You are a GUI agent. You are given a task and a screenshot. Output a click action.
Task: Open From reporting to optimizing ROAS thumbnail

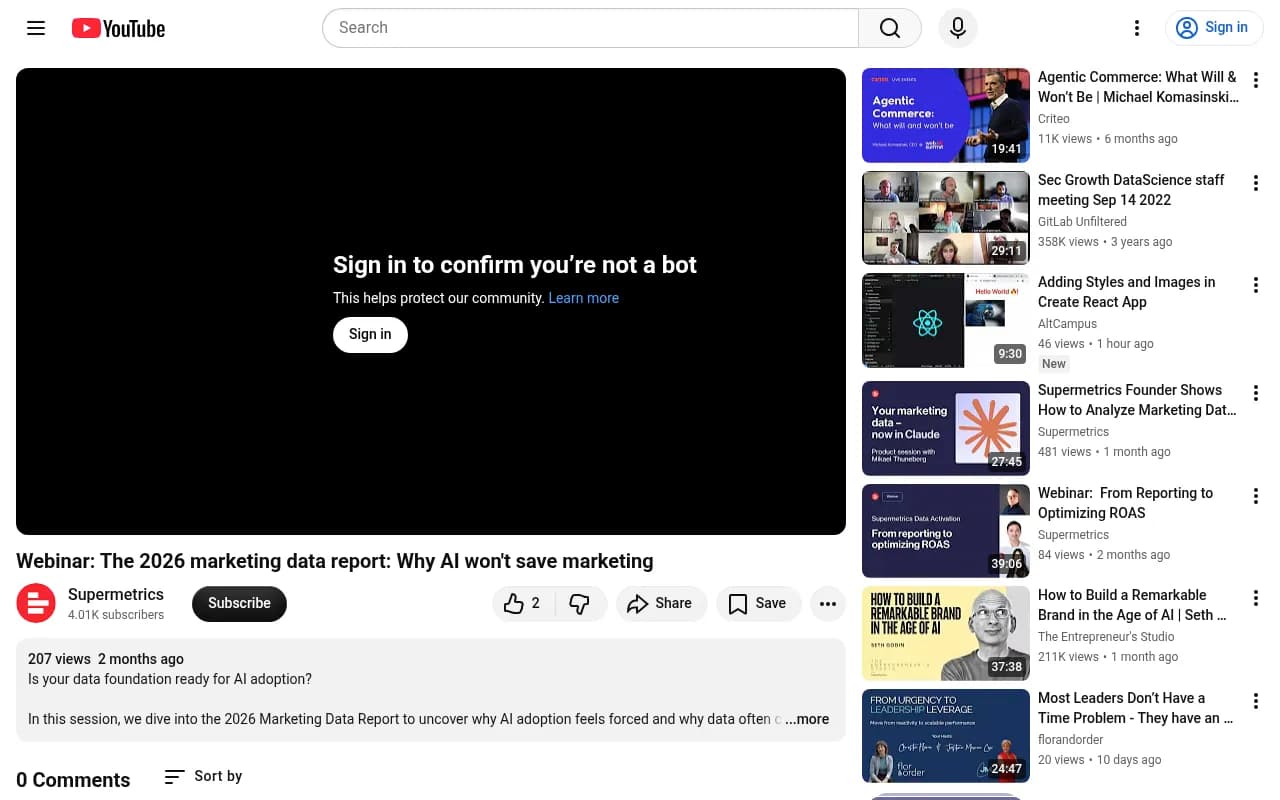pos(946,531)
